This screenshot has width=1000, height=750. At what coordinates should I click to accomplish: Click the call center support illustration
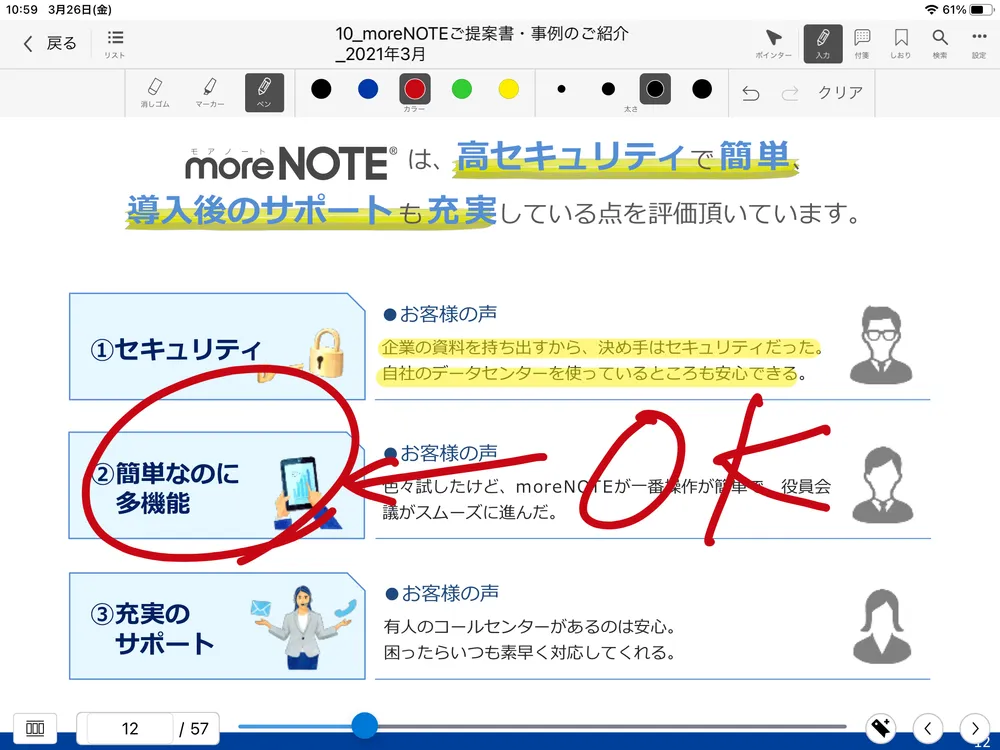point(304,628)
